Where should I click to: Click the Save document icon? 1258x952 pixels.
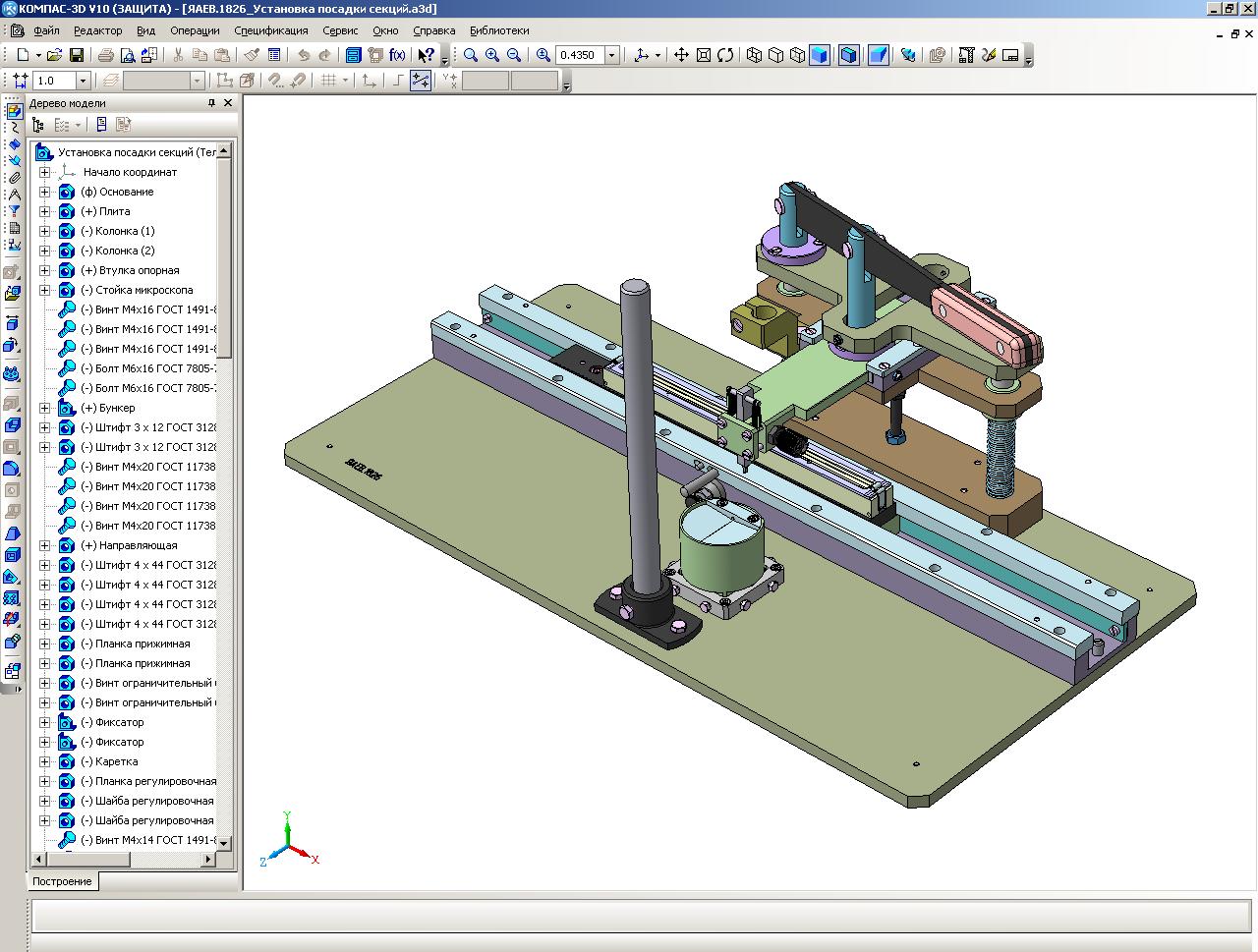click(77, 55)
